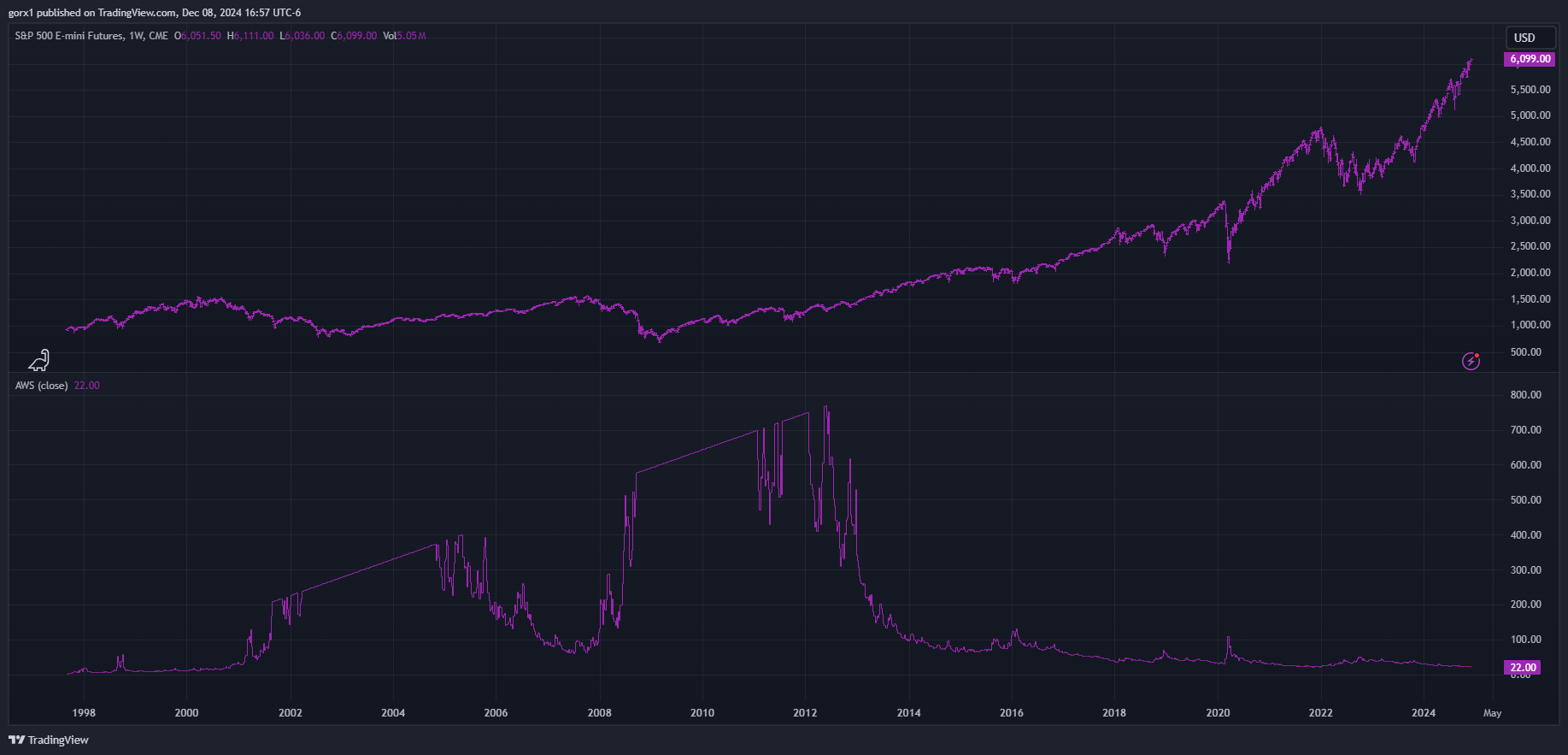Image resolution: width=1568 pixels, height=755 pixels.
Task: Click the close value C6,099.00
Action: 354,36
